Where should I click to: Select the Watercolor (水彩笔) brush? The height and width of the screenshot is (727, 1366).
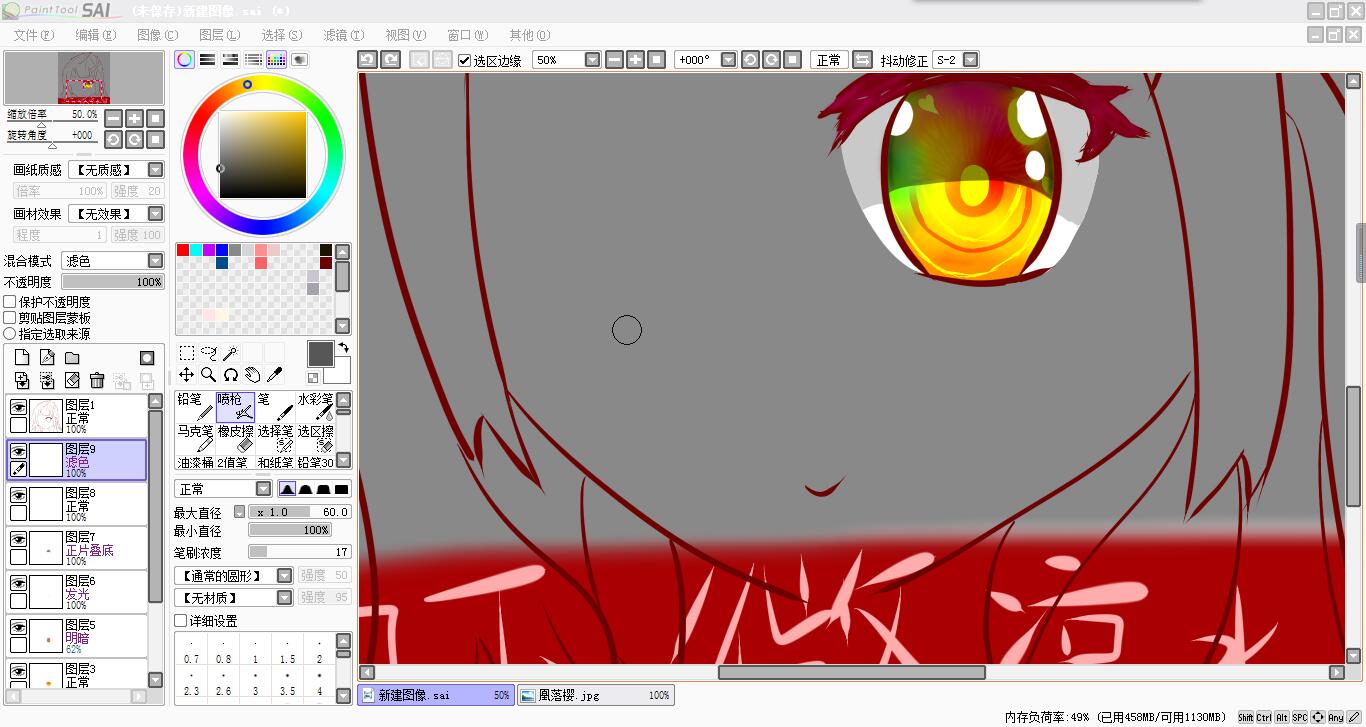point(315,406)
